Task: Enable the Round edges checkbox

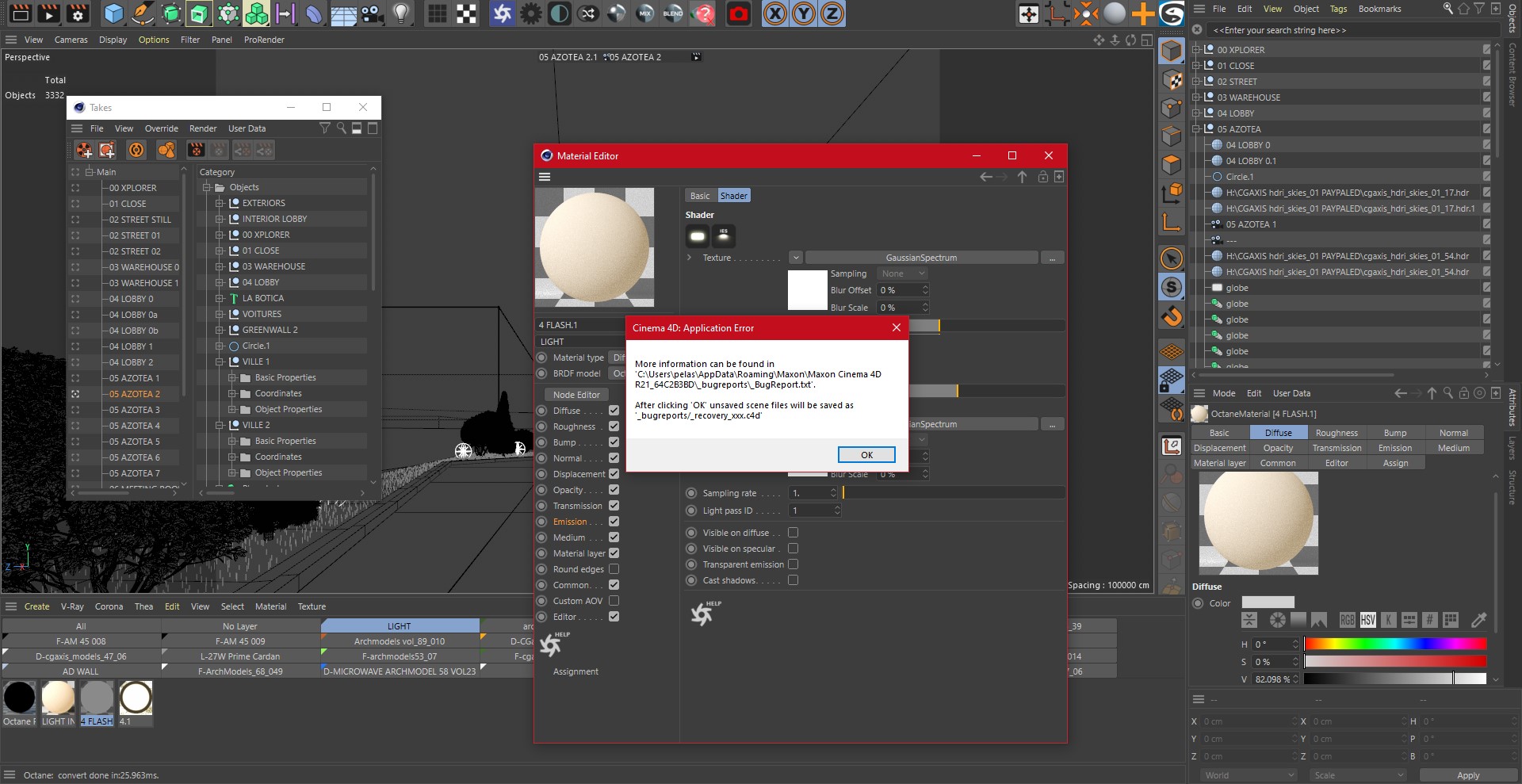Action: coord(614,569)
